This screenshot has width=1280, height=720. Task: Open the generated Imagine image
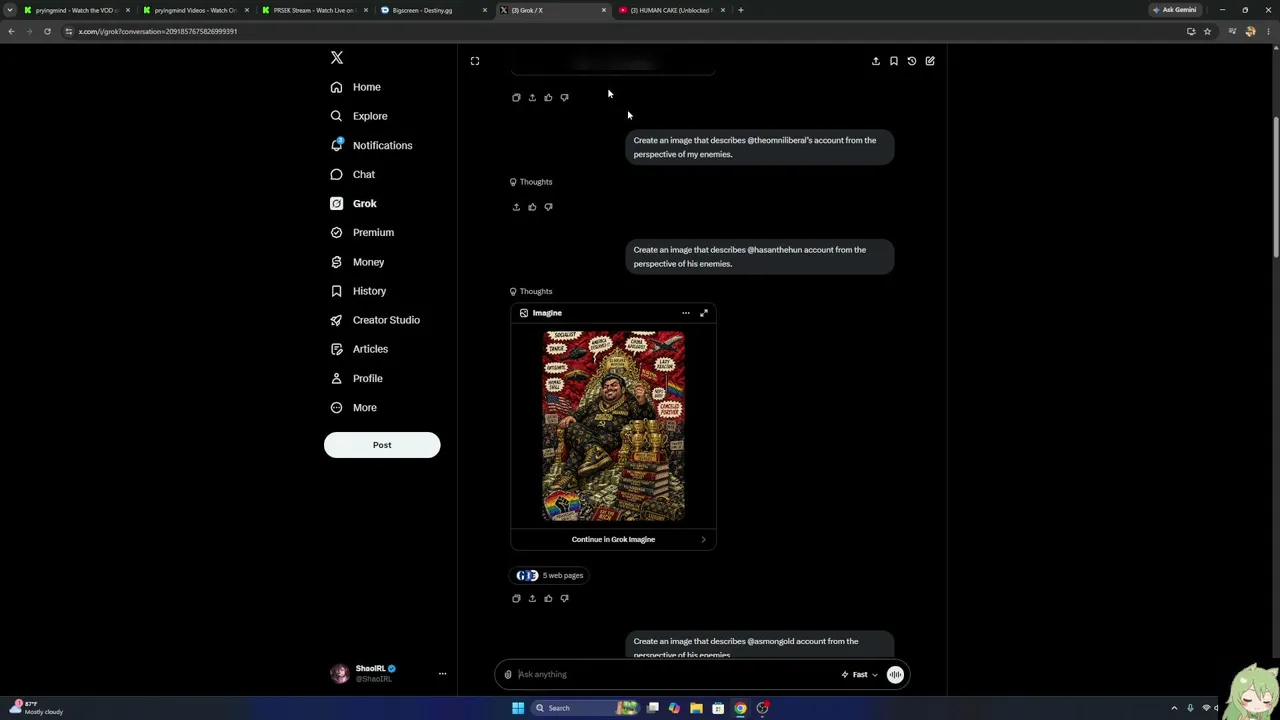click(614, 426)
